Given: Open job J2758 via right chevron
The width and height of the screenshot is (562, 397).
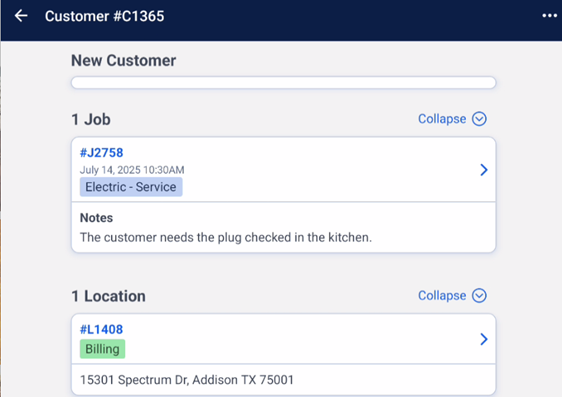Looking at the screenshot, I should (484, 170).
